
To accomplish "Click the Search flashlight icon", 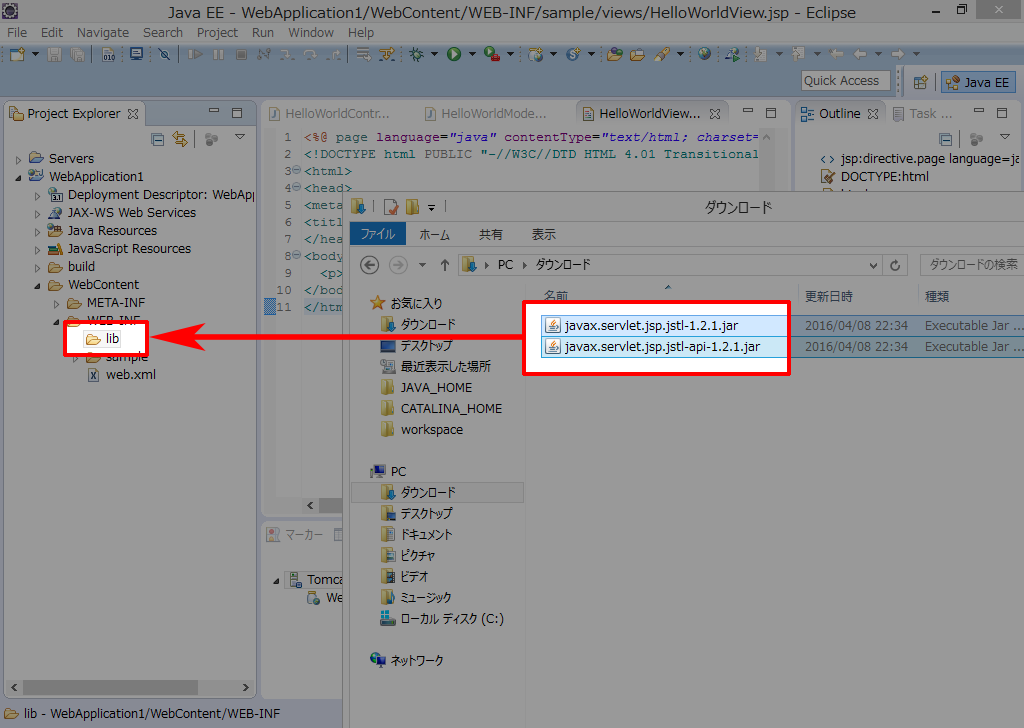I will pyautogui.click(x=662, y=55).
